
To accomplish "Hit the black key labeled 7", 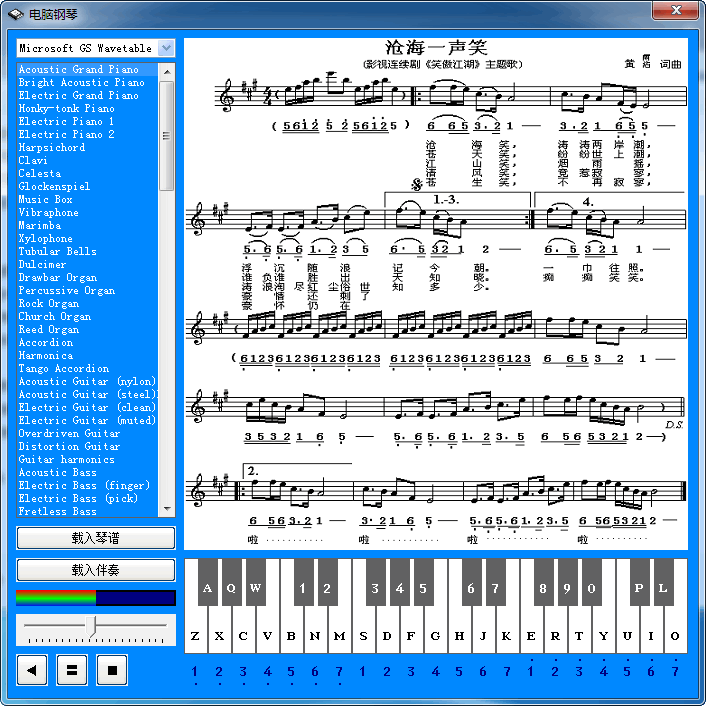I will pyautogui.click(x=495, y=582).
